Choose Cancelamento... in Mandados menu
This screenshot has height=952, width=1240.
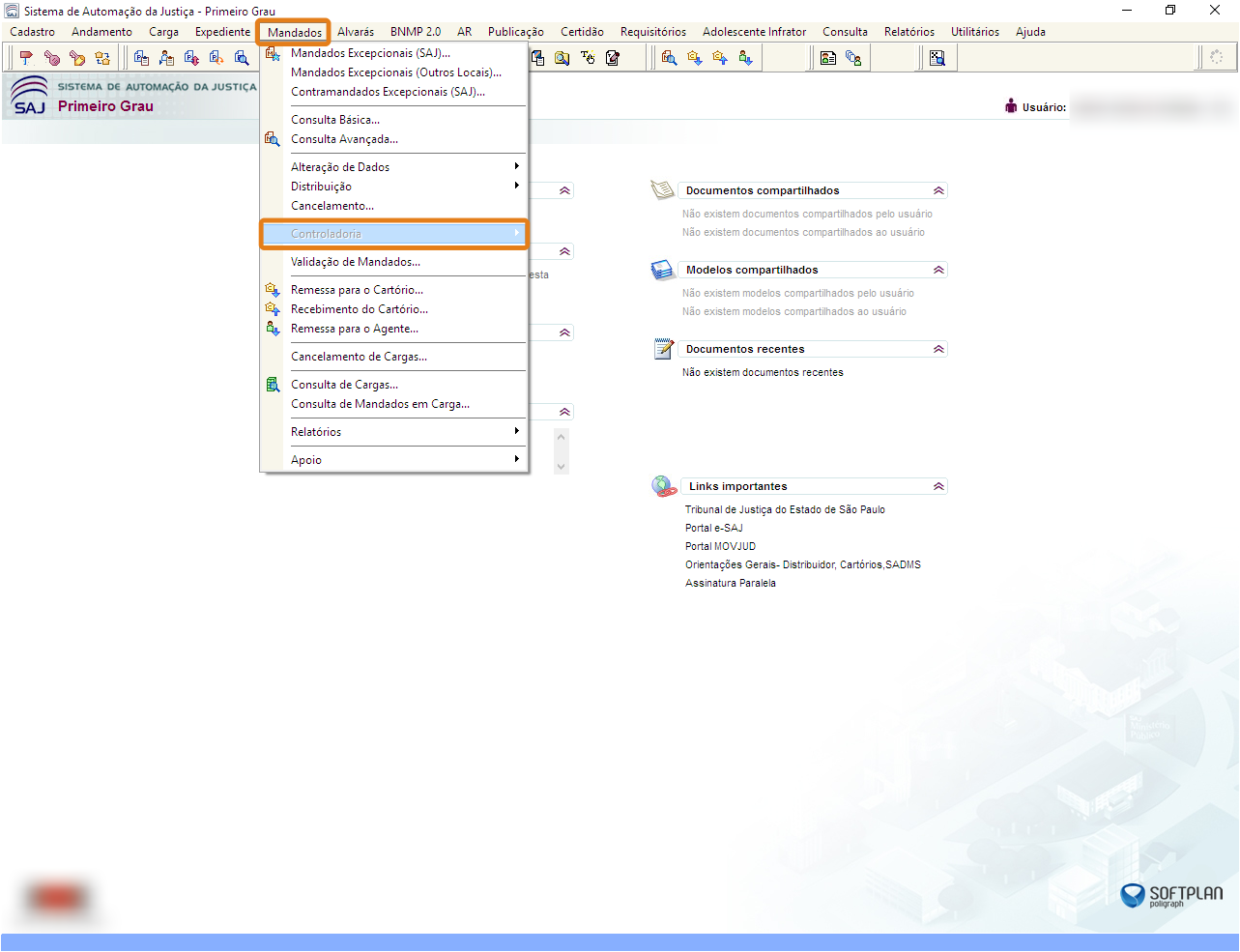pyautogui.click(x=394, y=206)
